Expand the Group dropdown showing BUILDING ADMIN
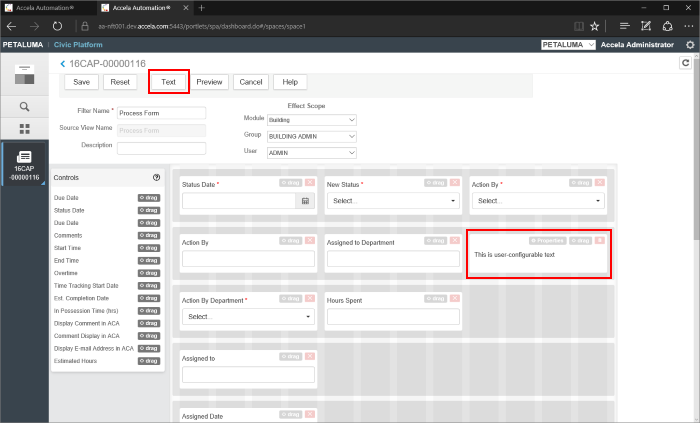Viewport: 700px width, 423px height. [311, 136]
